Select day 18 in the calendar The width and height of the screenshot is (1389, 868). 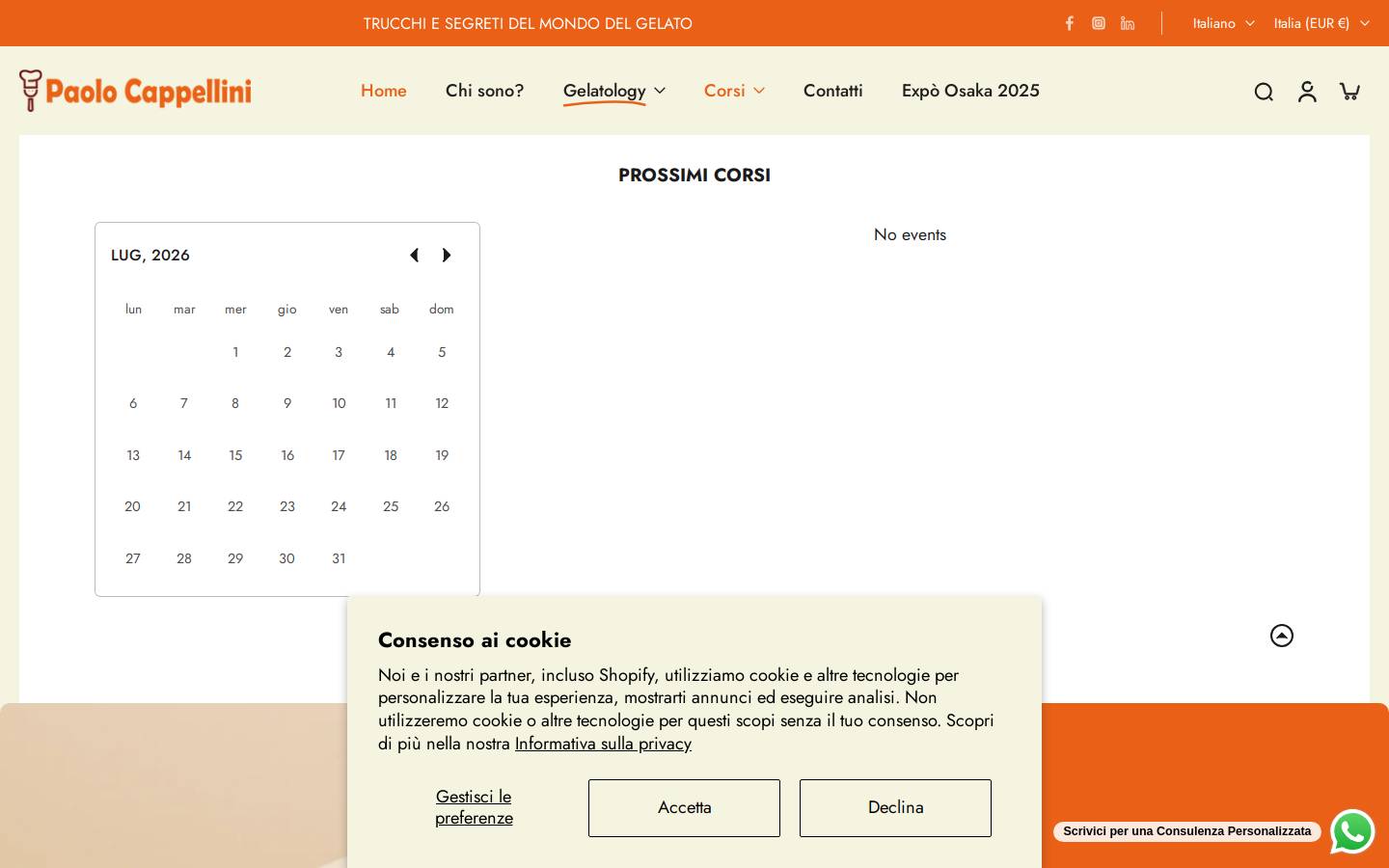391,455
